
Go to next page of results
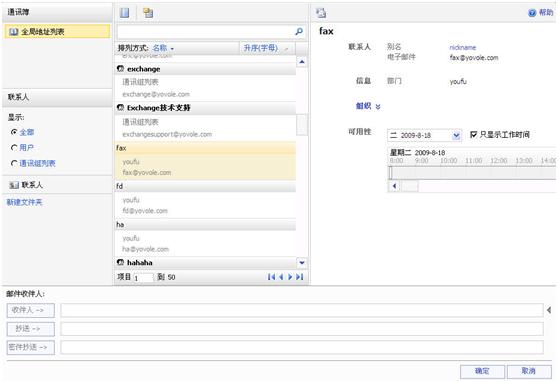(x=290, y=277)
